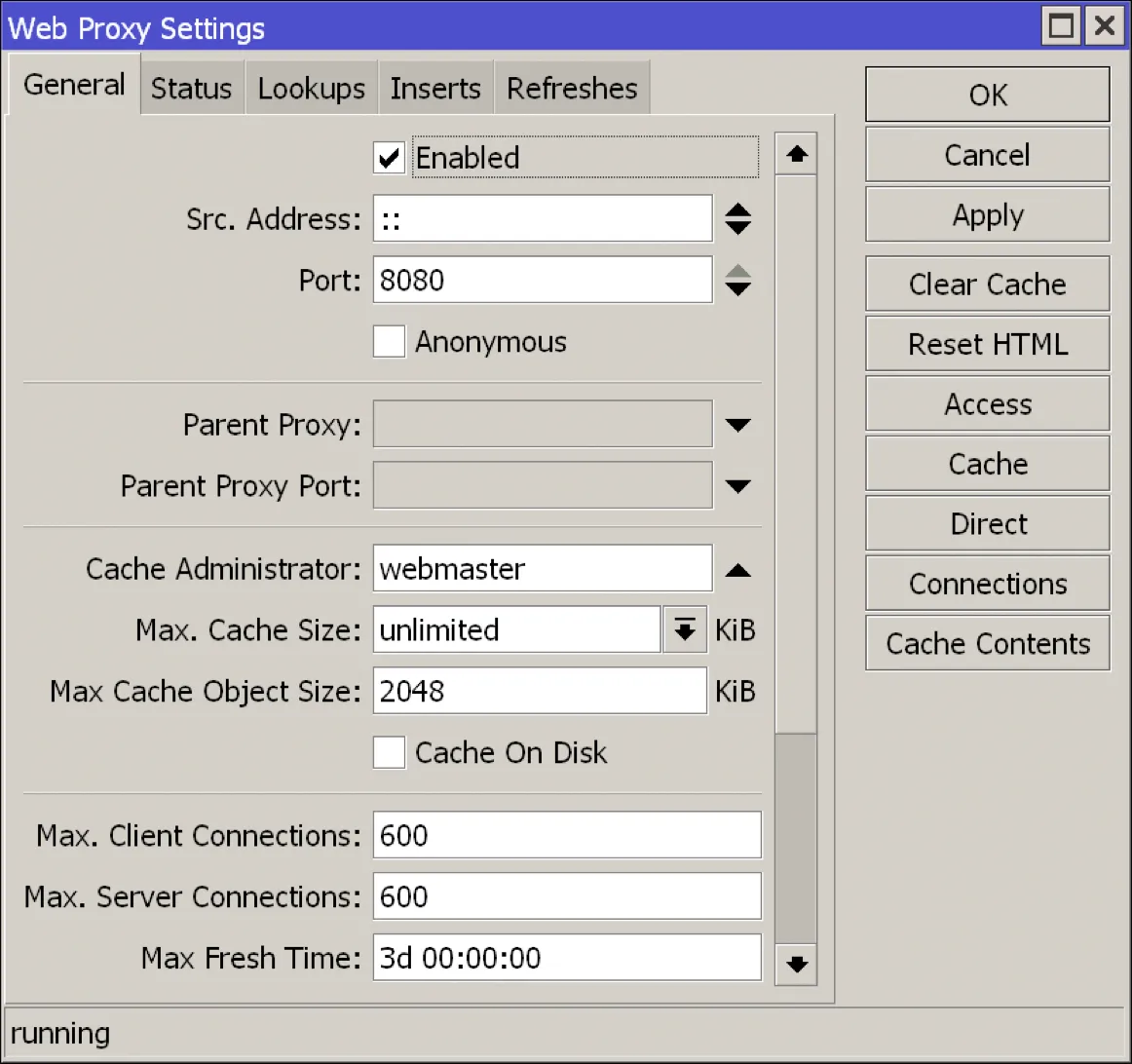This screenshot has height=1064, width=1132.
Task: Click the Cache Administrator webmaster field
Action: (x=543, y=568)
